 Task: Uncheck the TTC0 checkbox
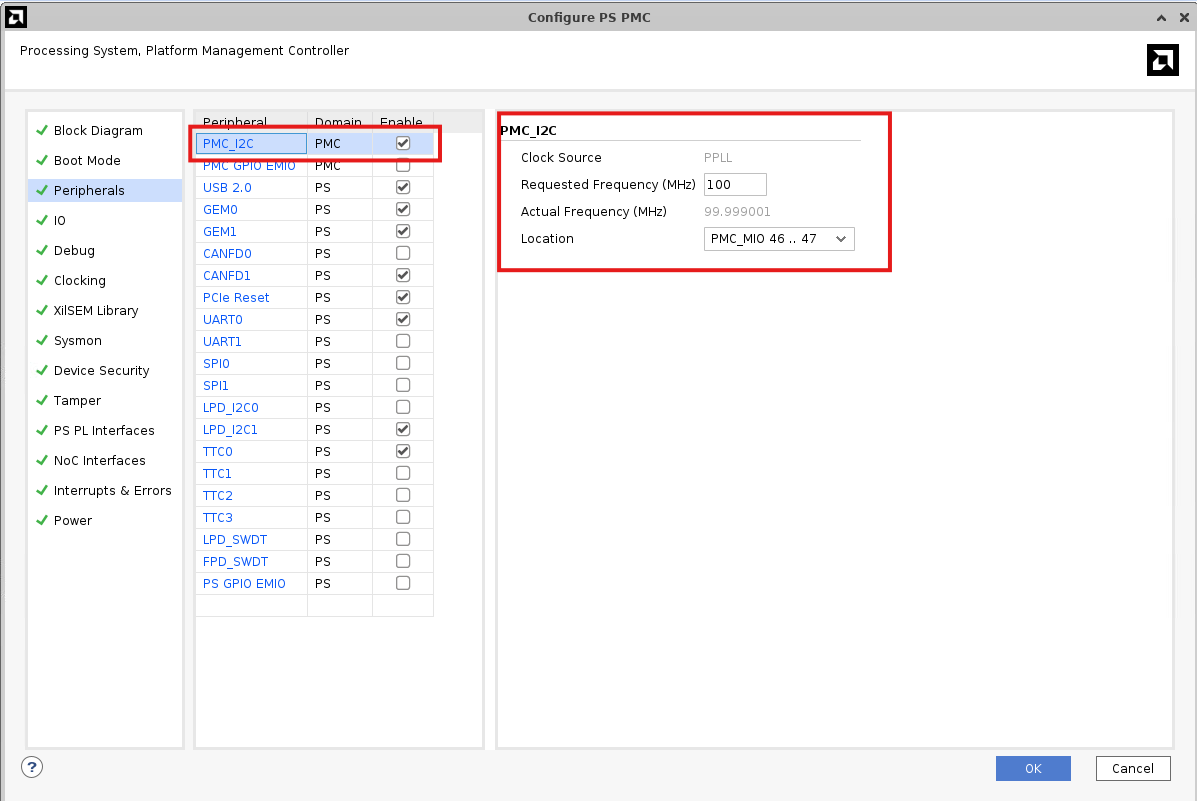(403, 451)
